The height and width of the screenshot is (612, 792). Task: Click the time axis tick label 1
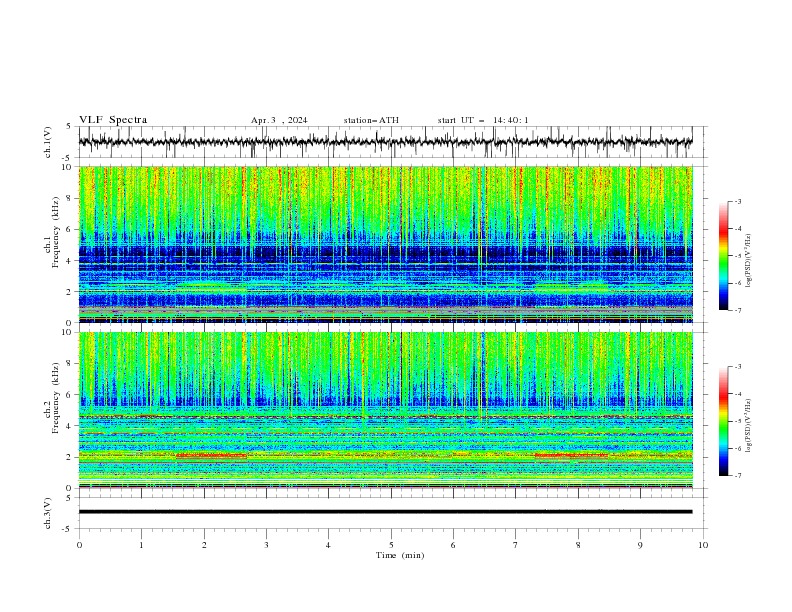pos(141,545)
